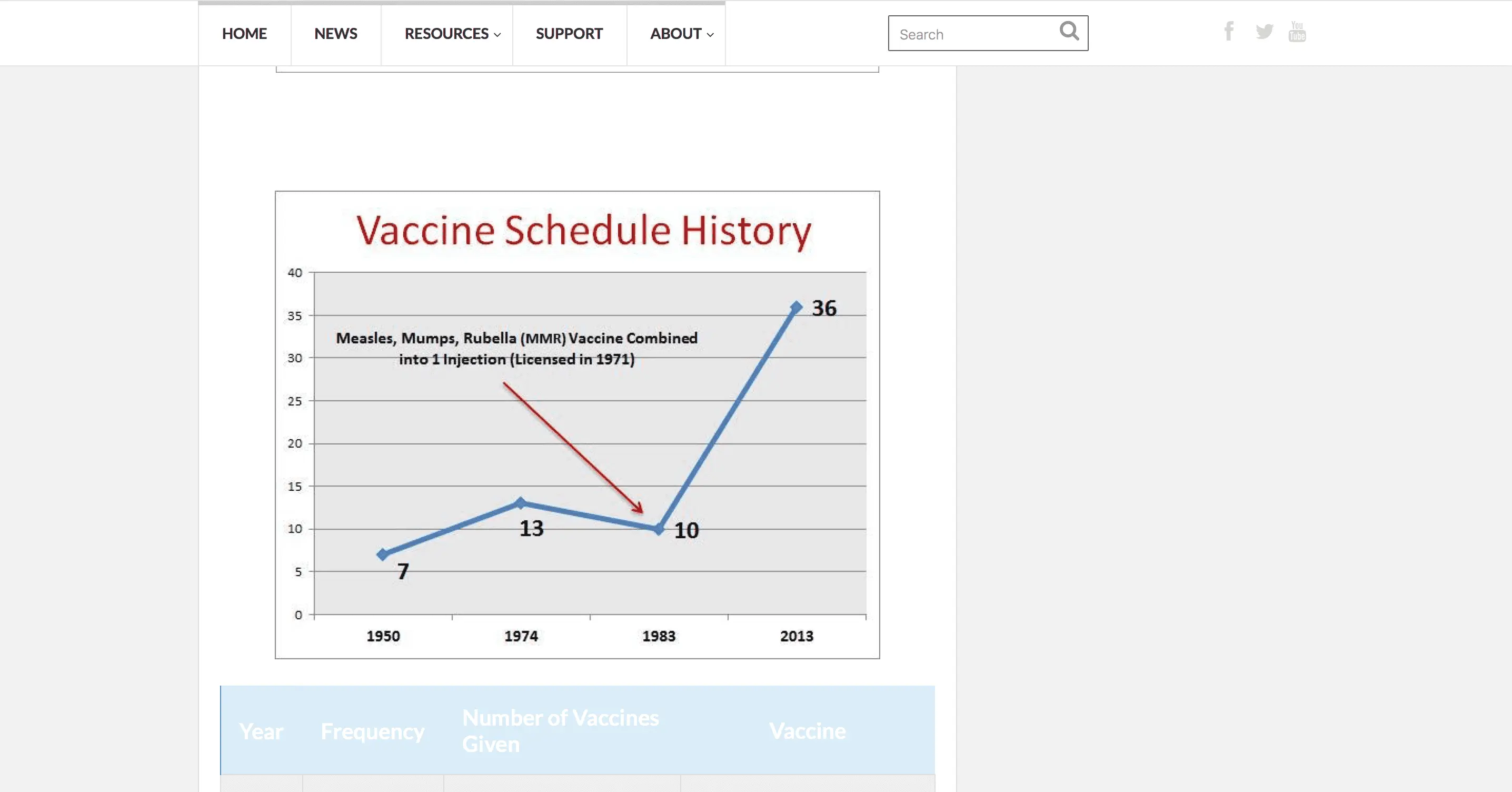Click the Frequency column header
The width and height of the screenshot is (1512, 792).
[372, 731]
